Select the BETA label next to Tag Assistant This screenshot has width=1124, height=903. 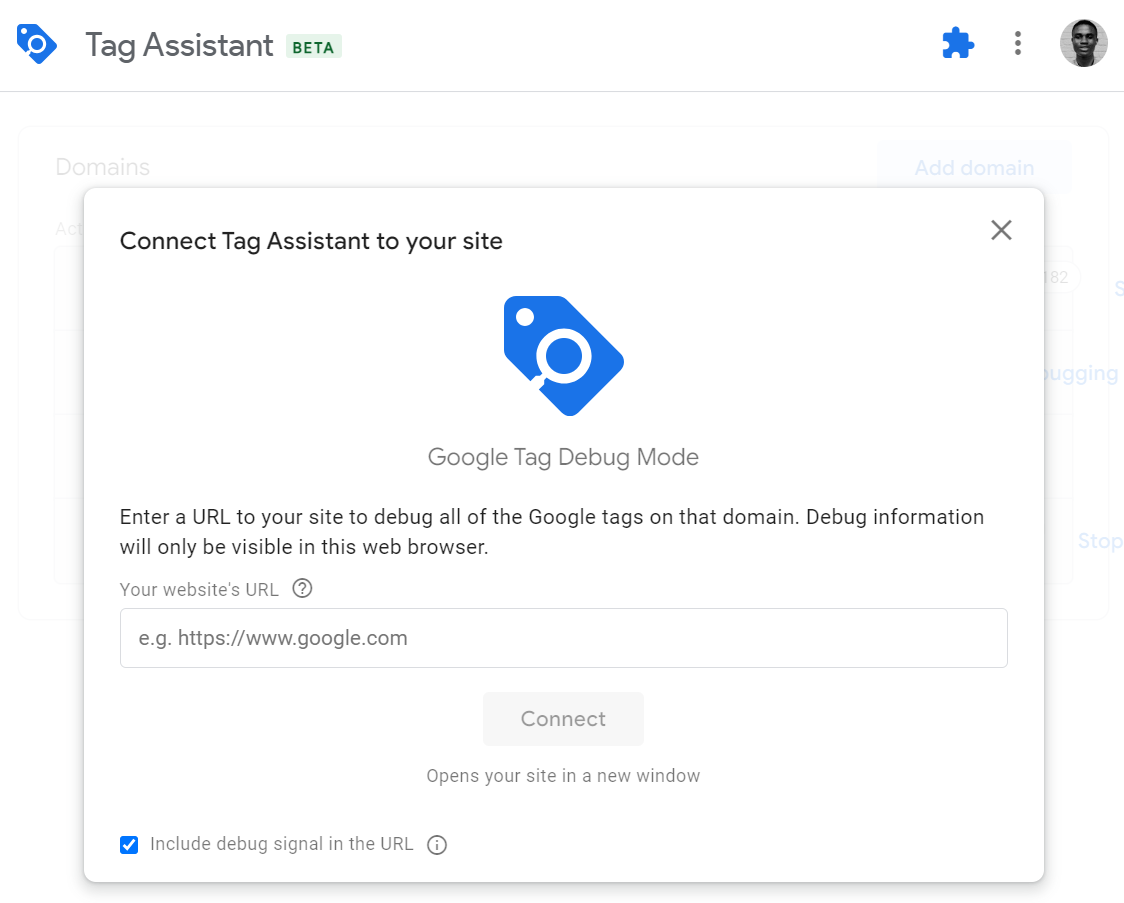pos(314,47)
